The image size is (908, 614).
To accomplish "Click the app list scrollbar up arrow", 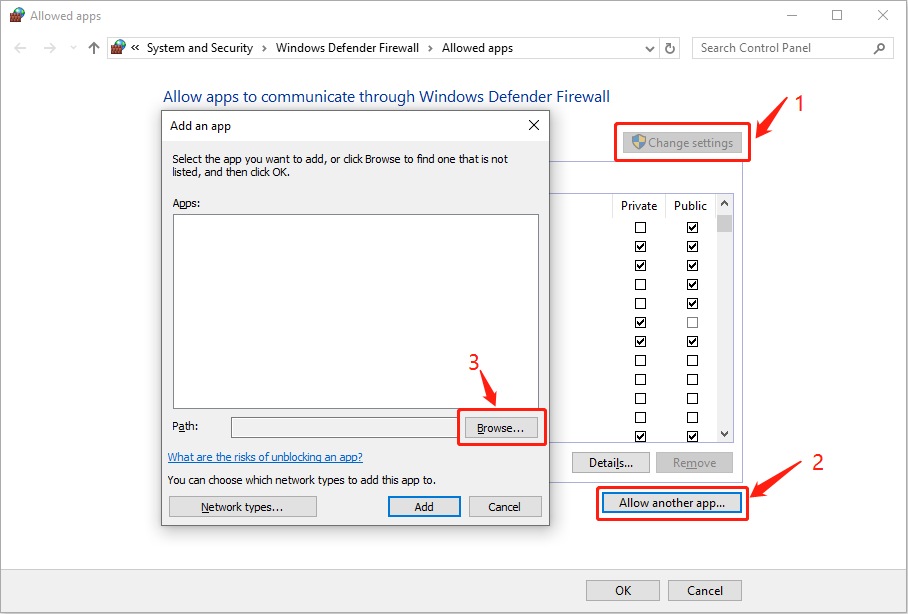I will (x=724, y=203).
